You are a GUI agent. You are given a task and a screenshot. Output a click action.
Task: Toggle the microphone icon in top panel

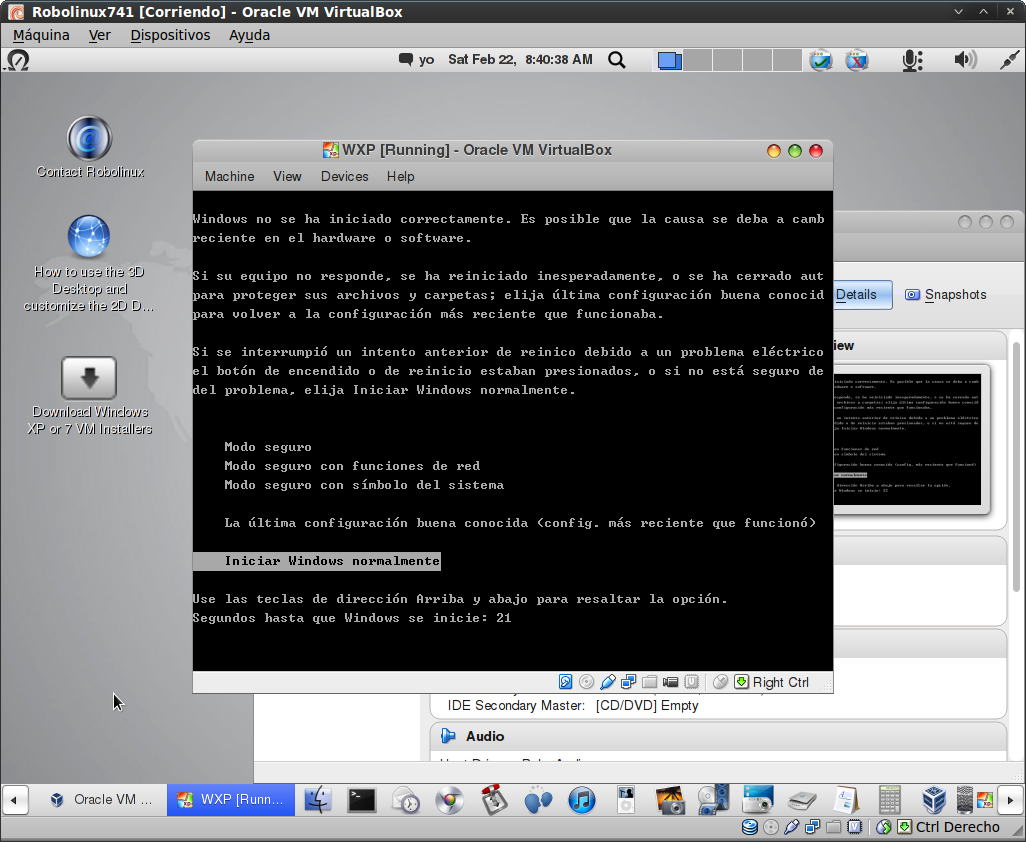click(911, 60)
